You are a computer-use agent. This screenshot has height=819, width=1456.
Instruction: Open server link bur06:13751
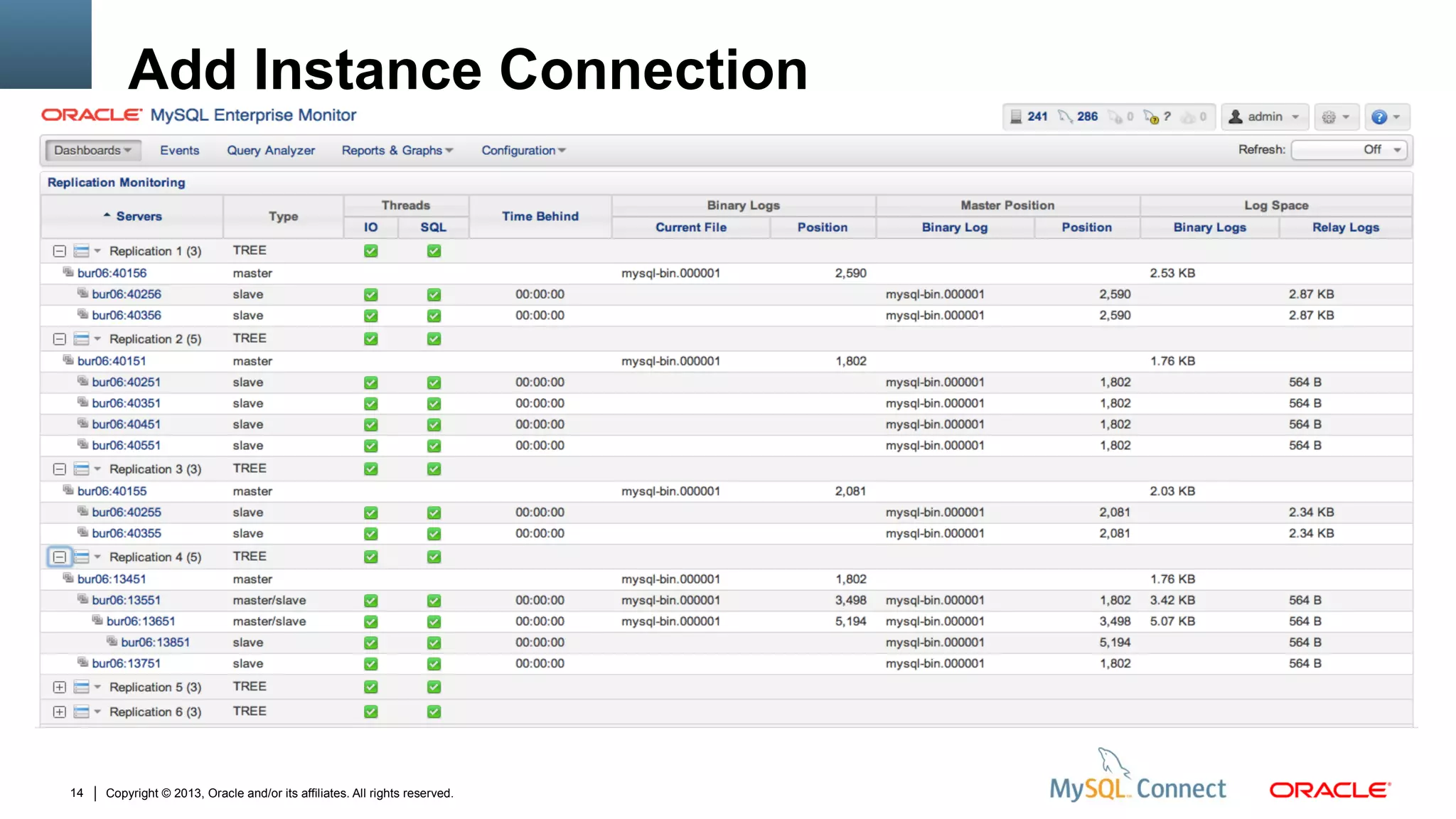pos(127,663)
